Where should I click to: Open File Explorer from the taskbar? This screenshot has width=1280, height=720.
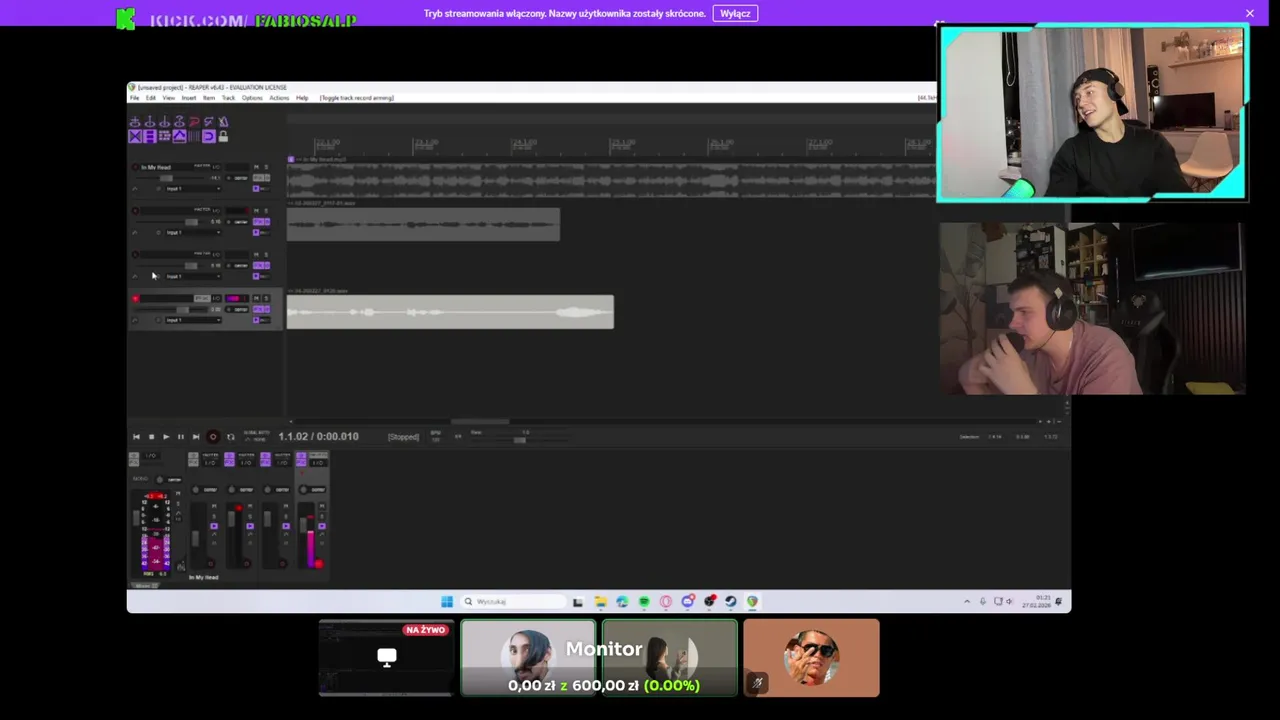(x=600, y=601)
